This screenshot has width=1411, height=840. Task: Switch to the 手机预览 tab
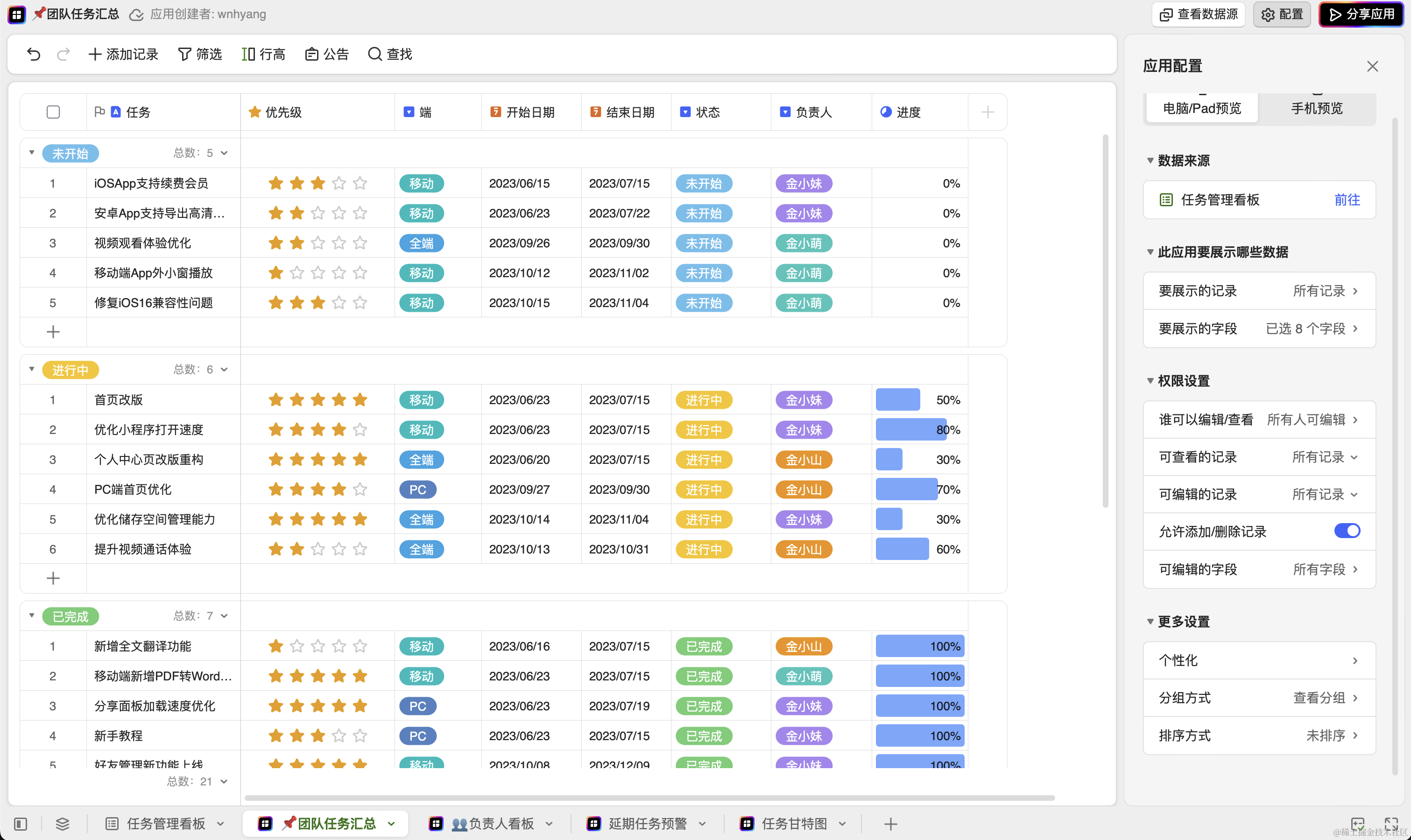tap(1316, 108)
